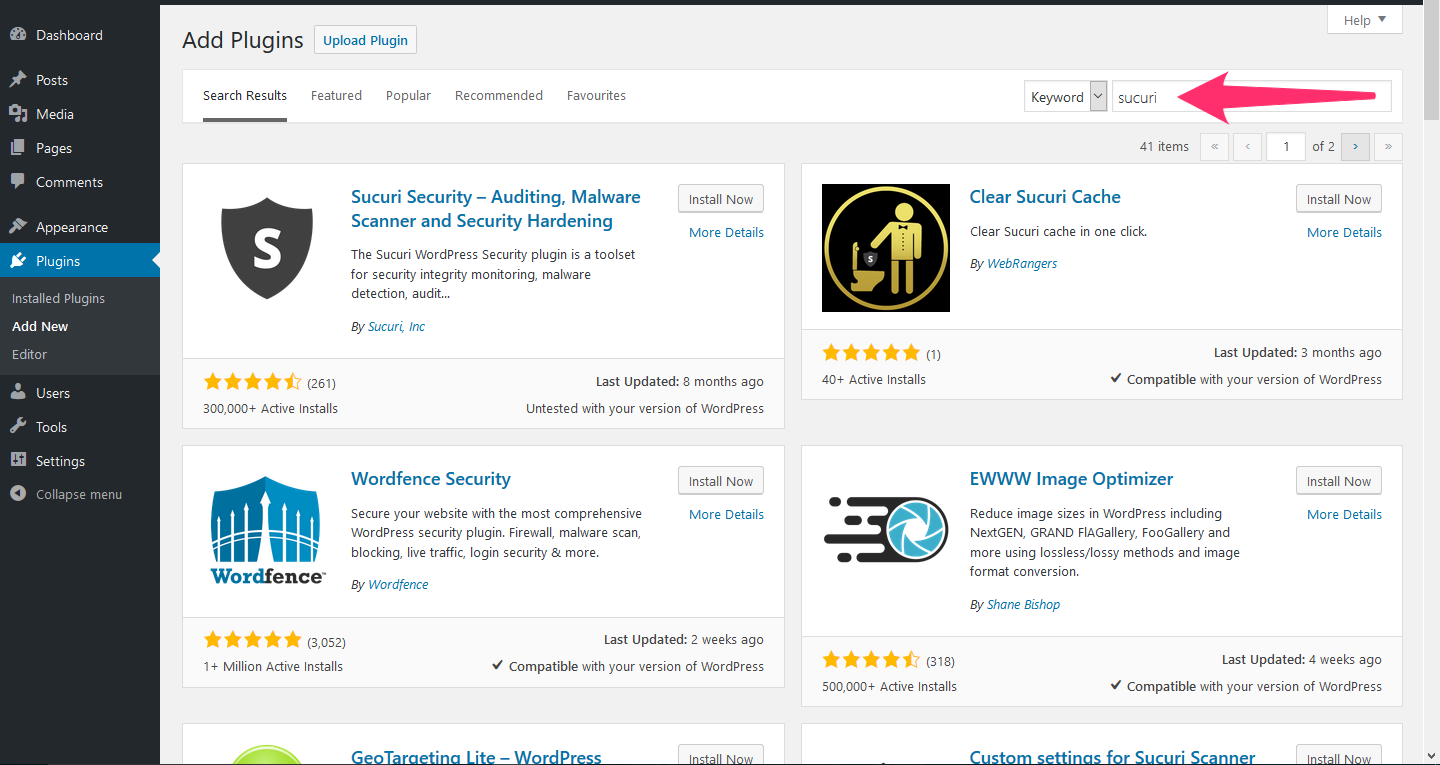View Comments using the sidebar icon
This screenshot has height=765, width=1440.
[22, 181]
